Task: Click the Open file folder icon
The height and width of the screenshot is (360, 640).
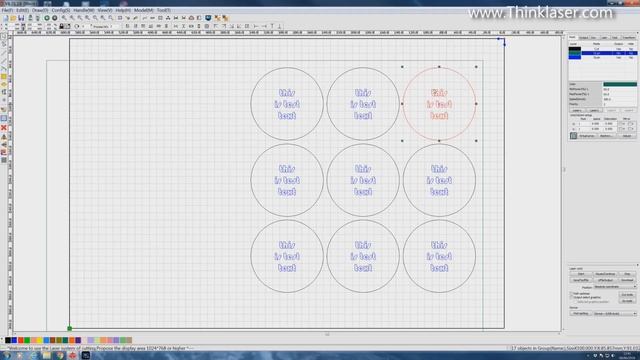Action: (x=13, y=18)
